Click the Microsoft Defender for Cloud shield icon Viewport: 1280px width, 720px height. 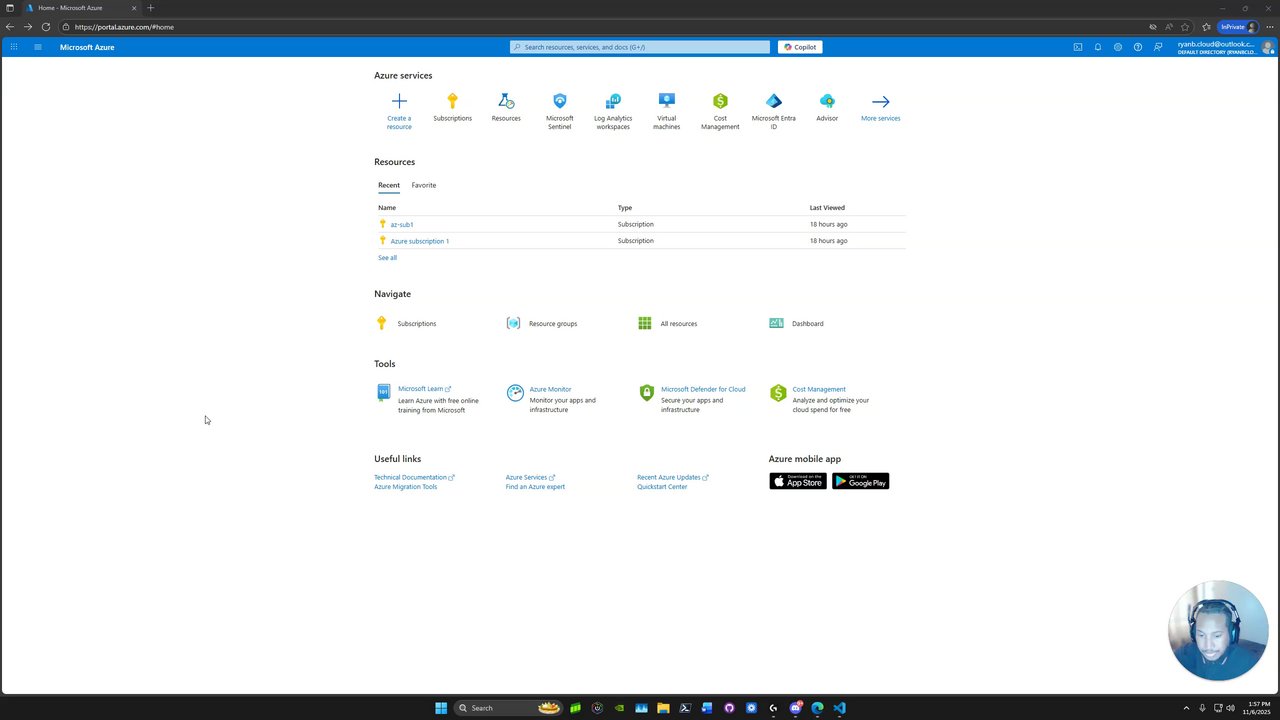click(x=647, y=393)
